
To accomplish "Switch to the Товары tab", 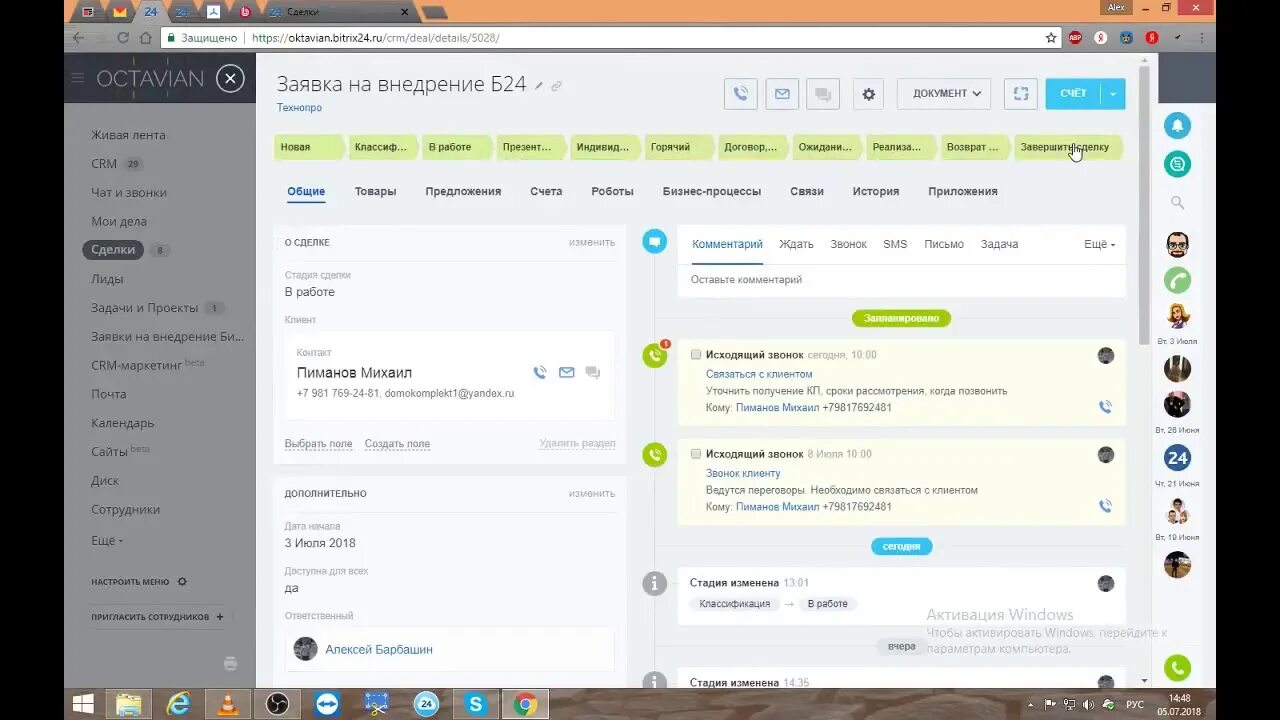I will [x=375, y=191].
